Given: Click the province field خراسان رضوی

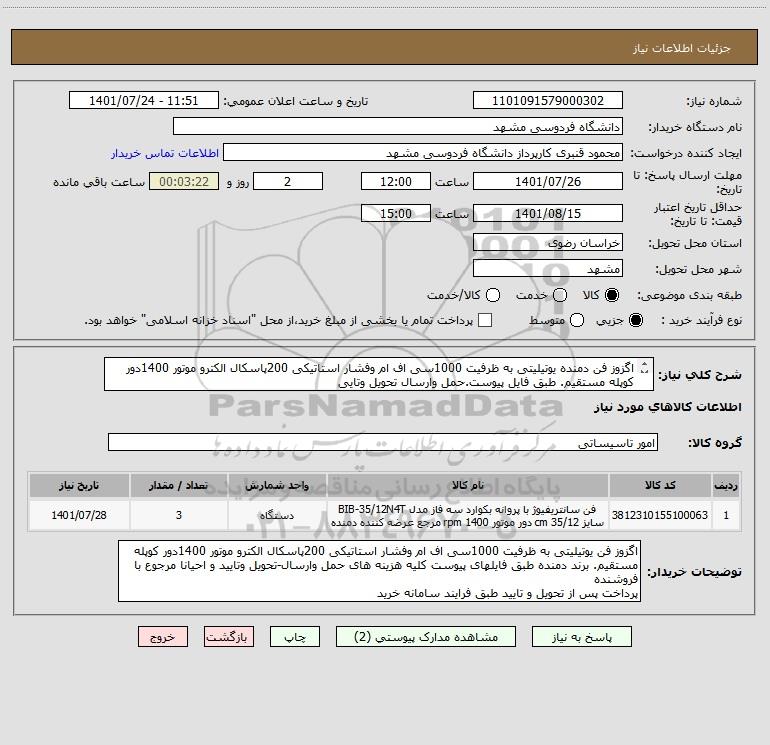Looking at the screenshot, I should tap(548, 242).
